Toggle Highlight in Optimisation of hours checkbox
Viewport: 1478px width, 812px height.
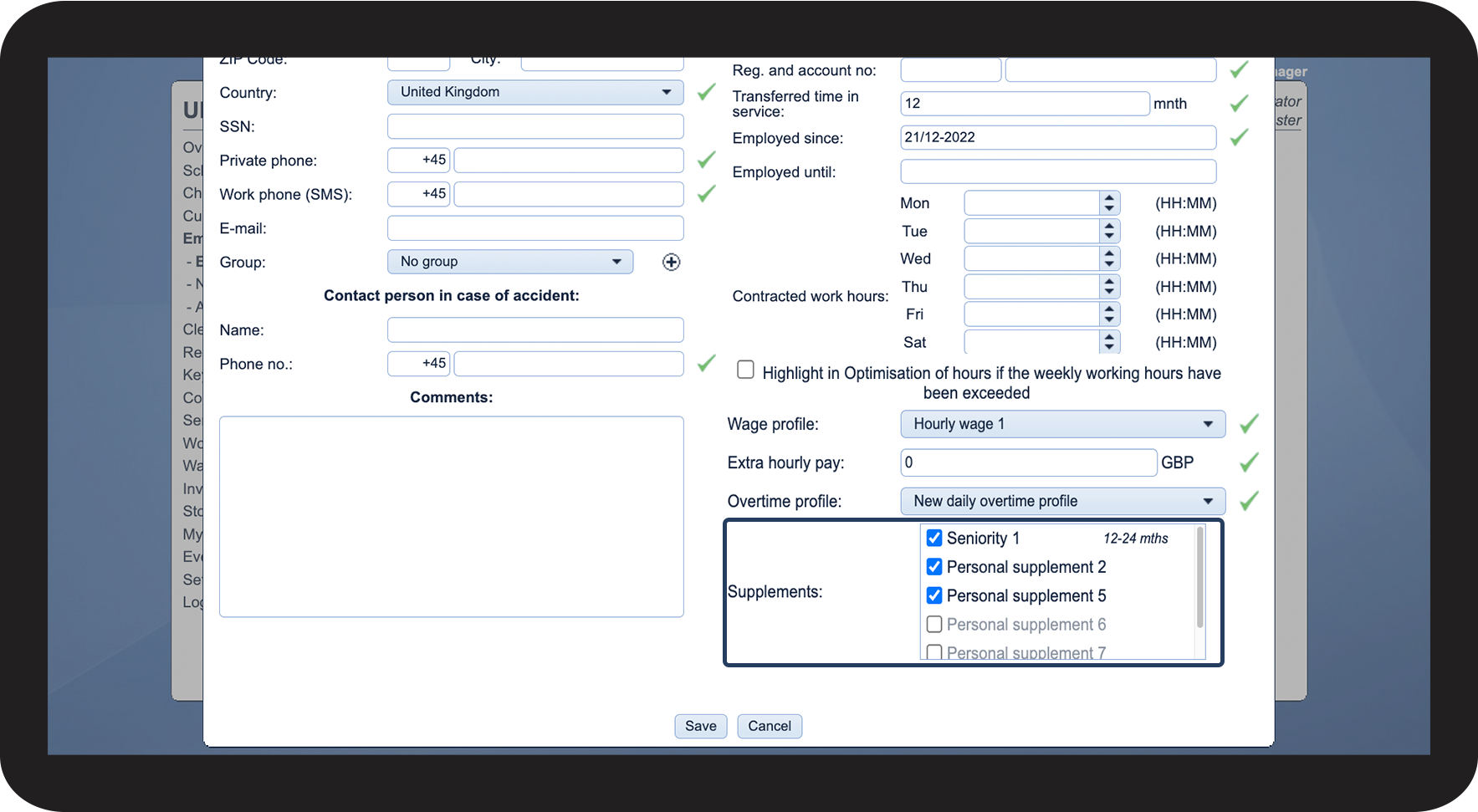(x=745, y=370)
